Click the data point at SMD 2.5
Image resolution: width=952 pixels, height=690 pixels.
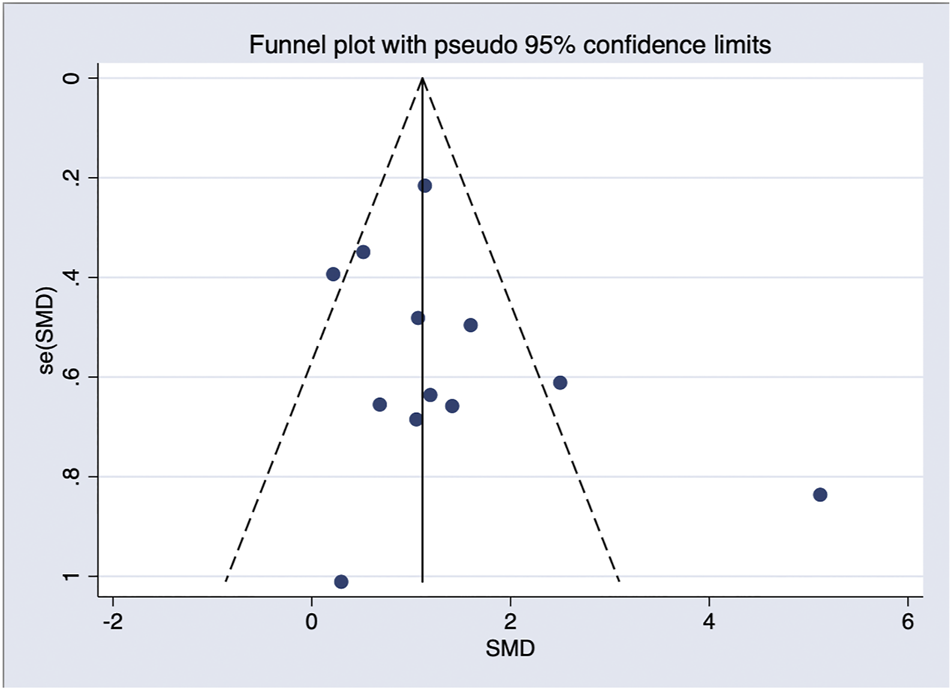coord(560,383)
